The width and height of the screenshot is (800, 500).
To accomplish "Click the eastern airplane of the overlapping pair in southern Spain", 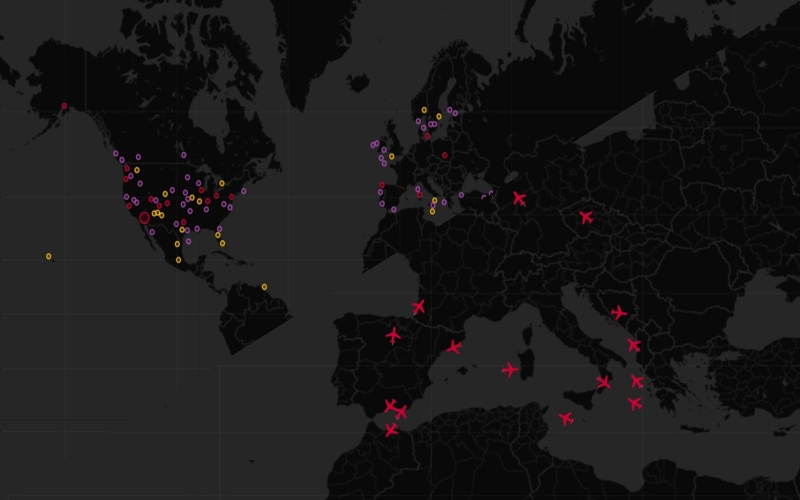I will click(x=402, y=412).
